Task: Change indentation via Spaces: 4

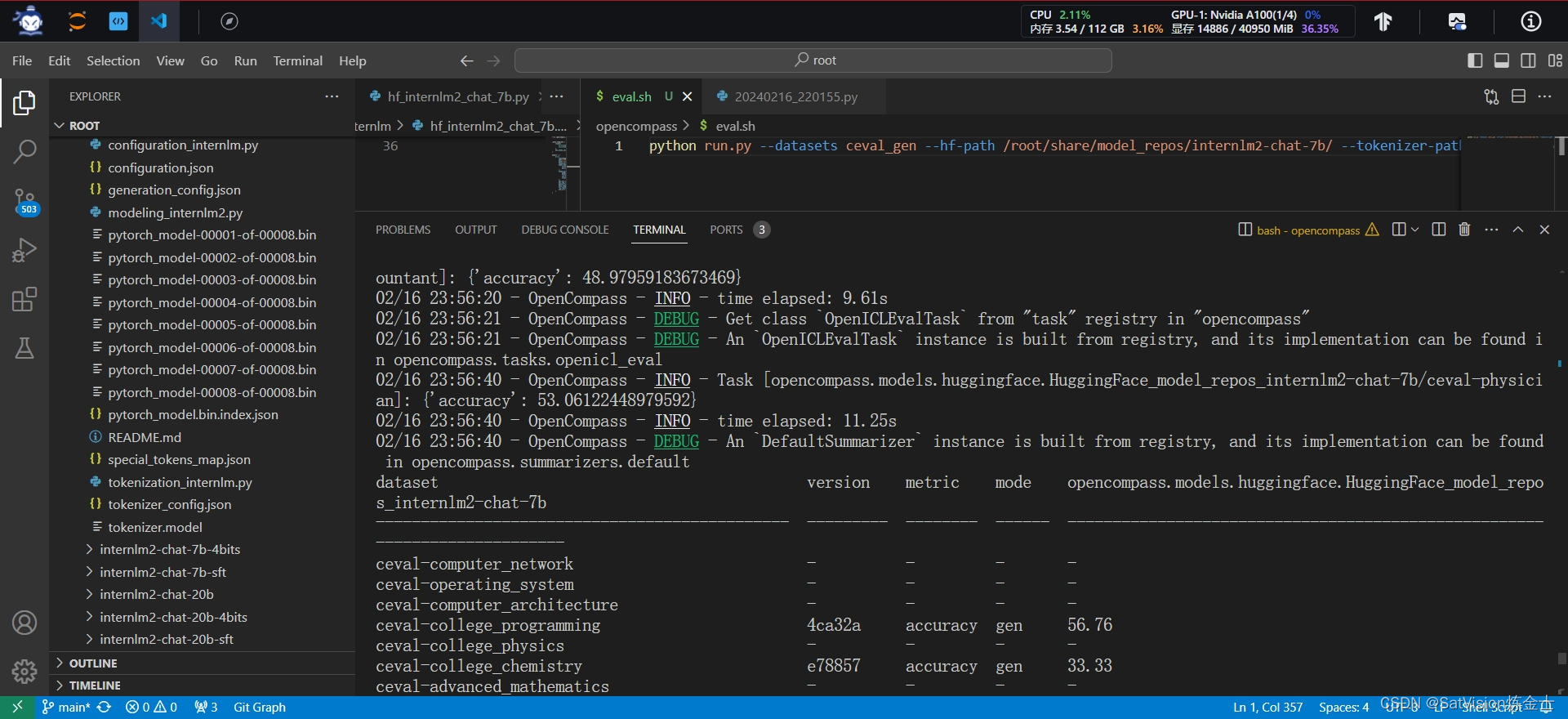Action: coord(1343,708)
